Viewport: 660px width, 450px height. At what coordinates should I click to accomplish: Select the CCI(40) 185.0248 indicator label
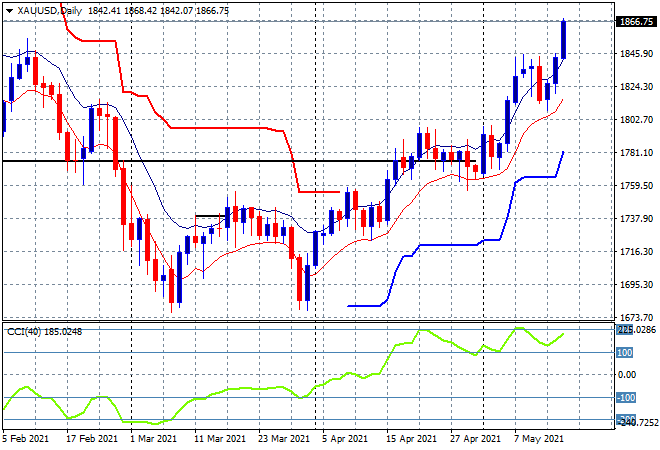(45, 332)
